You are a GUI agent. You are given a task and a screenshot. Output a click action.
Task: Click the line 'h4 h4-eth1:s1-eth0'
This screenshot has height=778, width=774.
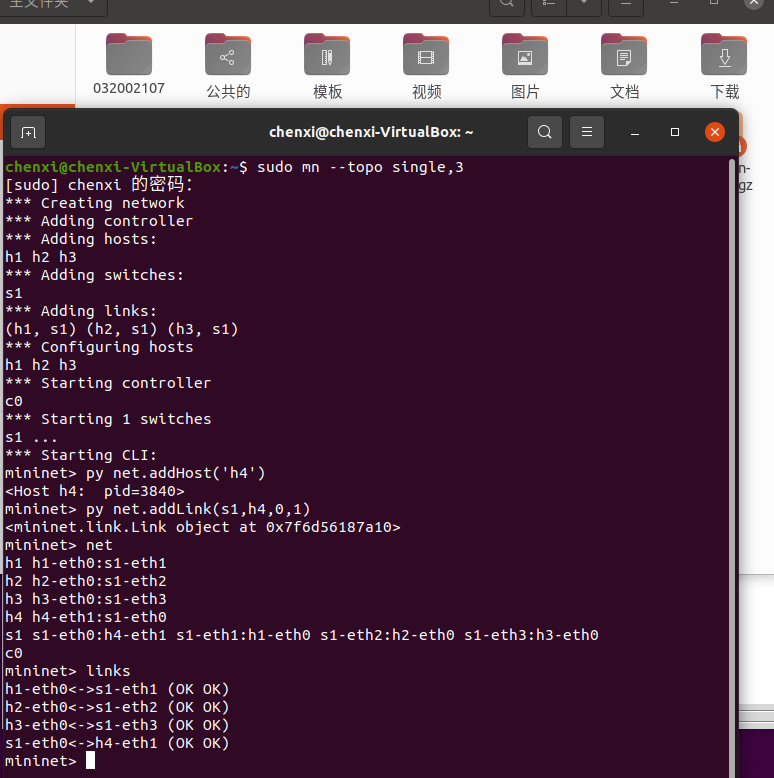(86, 617)
